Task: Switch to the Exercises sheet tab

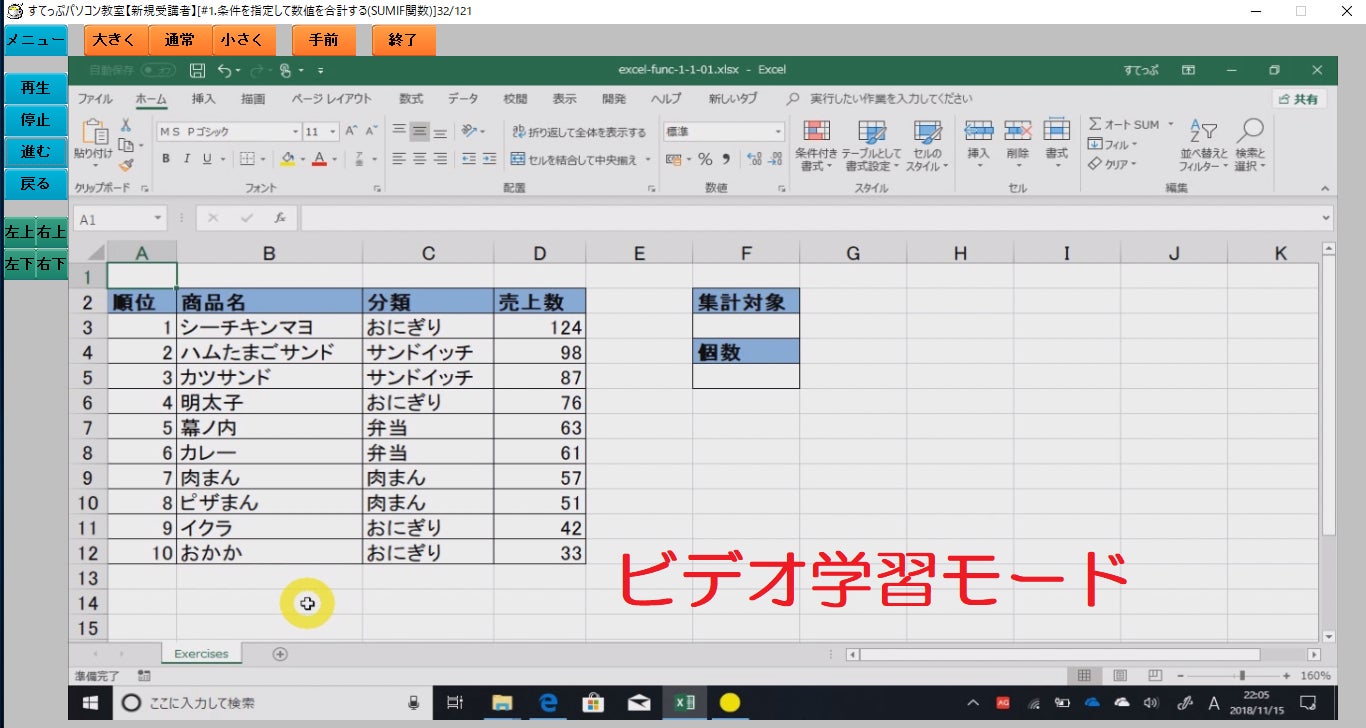Action: (201, 654)
